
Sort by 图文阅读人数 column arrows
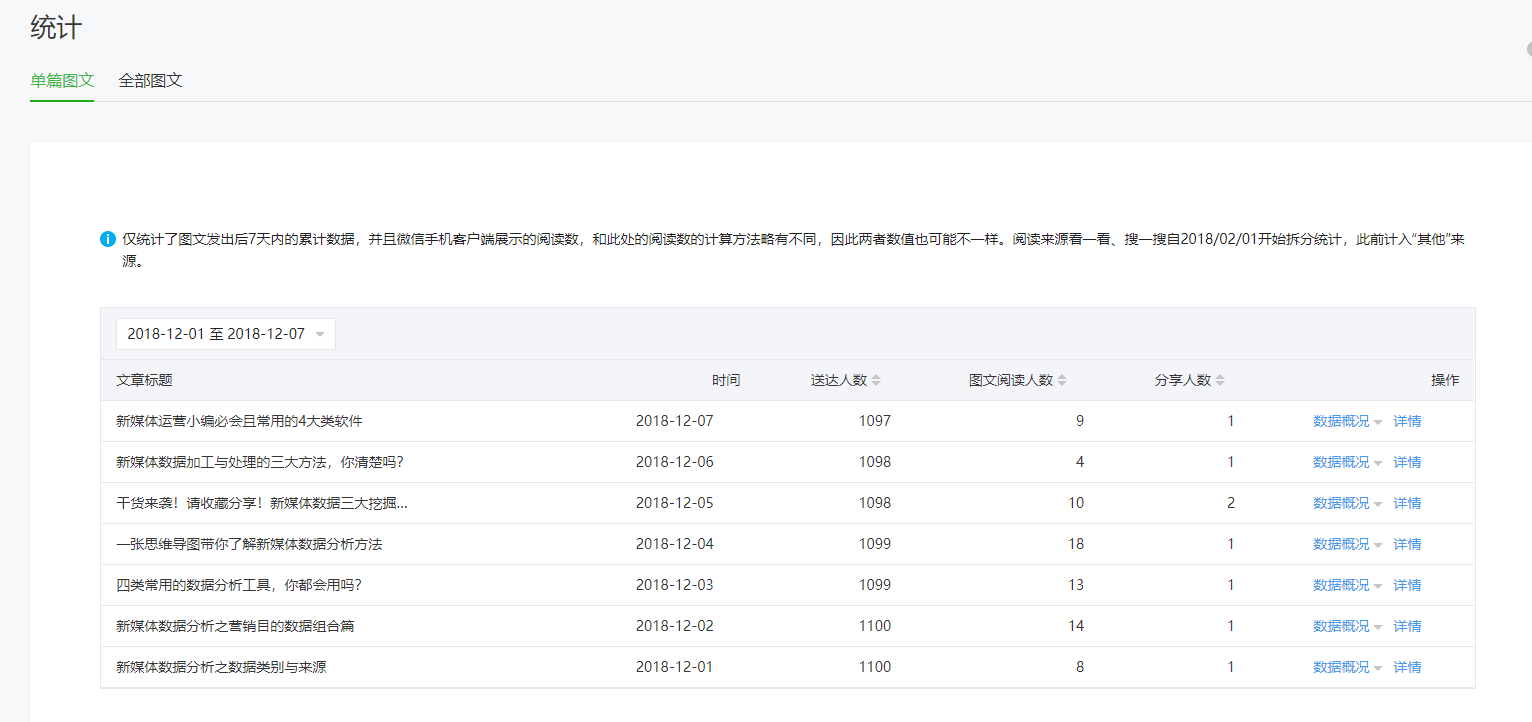1062,381
